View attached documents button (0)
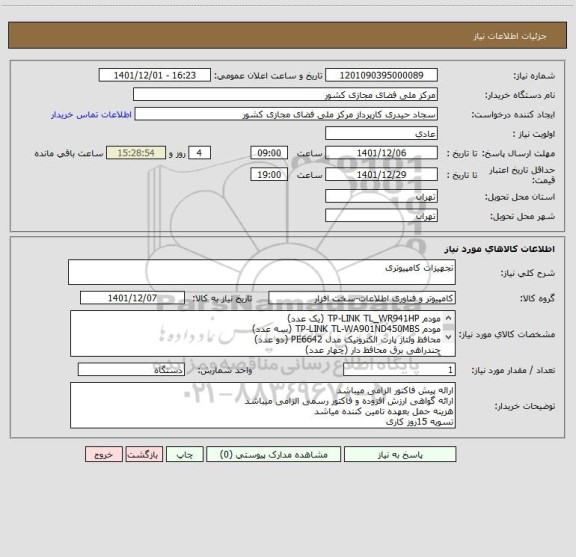This screenshot has height=557, width=576. [274, 454]
